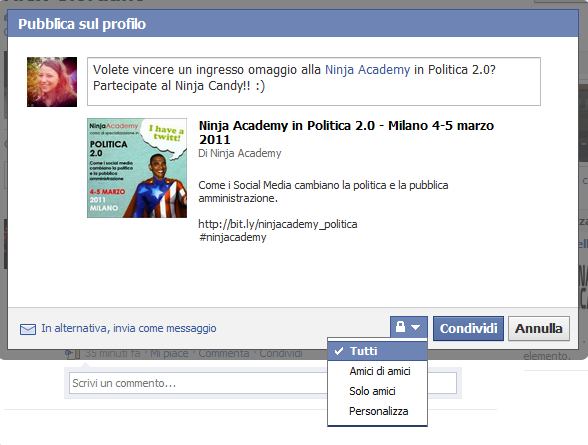This screenshot has height=445, width=588.
Task: Open the privacy lock dropdown
Action: [x=408, y=327]
